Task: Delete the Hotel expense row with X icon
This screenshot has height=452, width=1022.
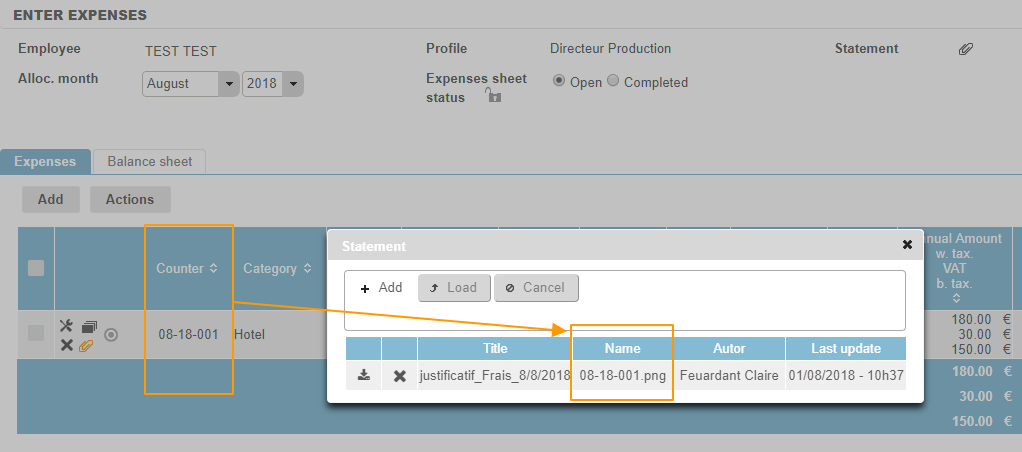Action: [66, 345]
